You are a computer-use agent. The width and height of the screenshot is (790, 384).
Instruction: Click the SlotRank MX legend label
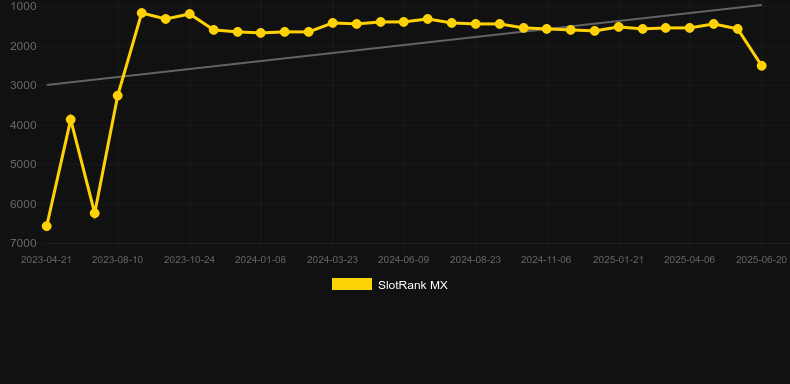[x=413, y=285]
